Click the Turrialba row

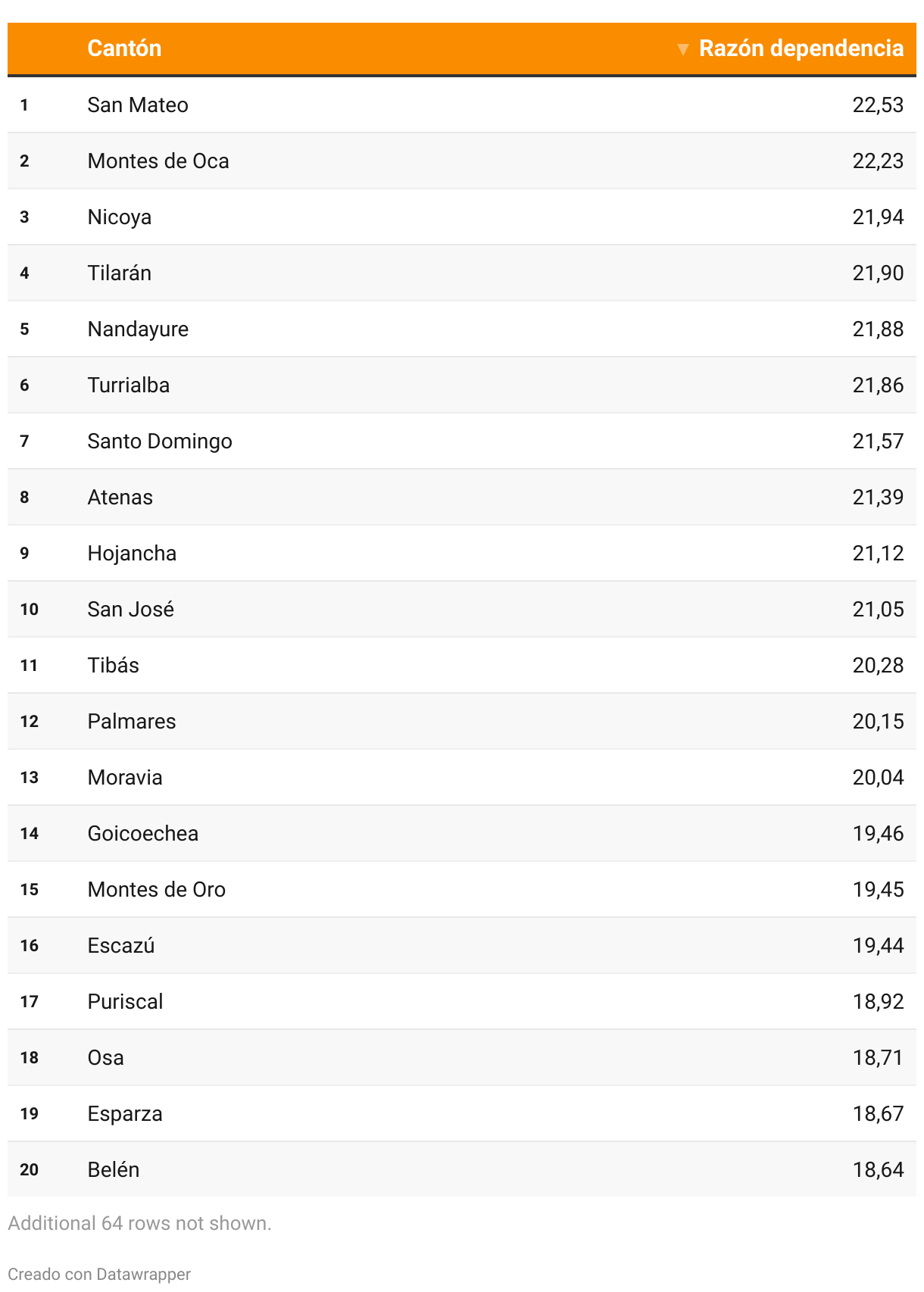pyautogui.click(x=462, y=385)
